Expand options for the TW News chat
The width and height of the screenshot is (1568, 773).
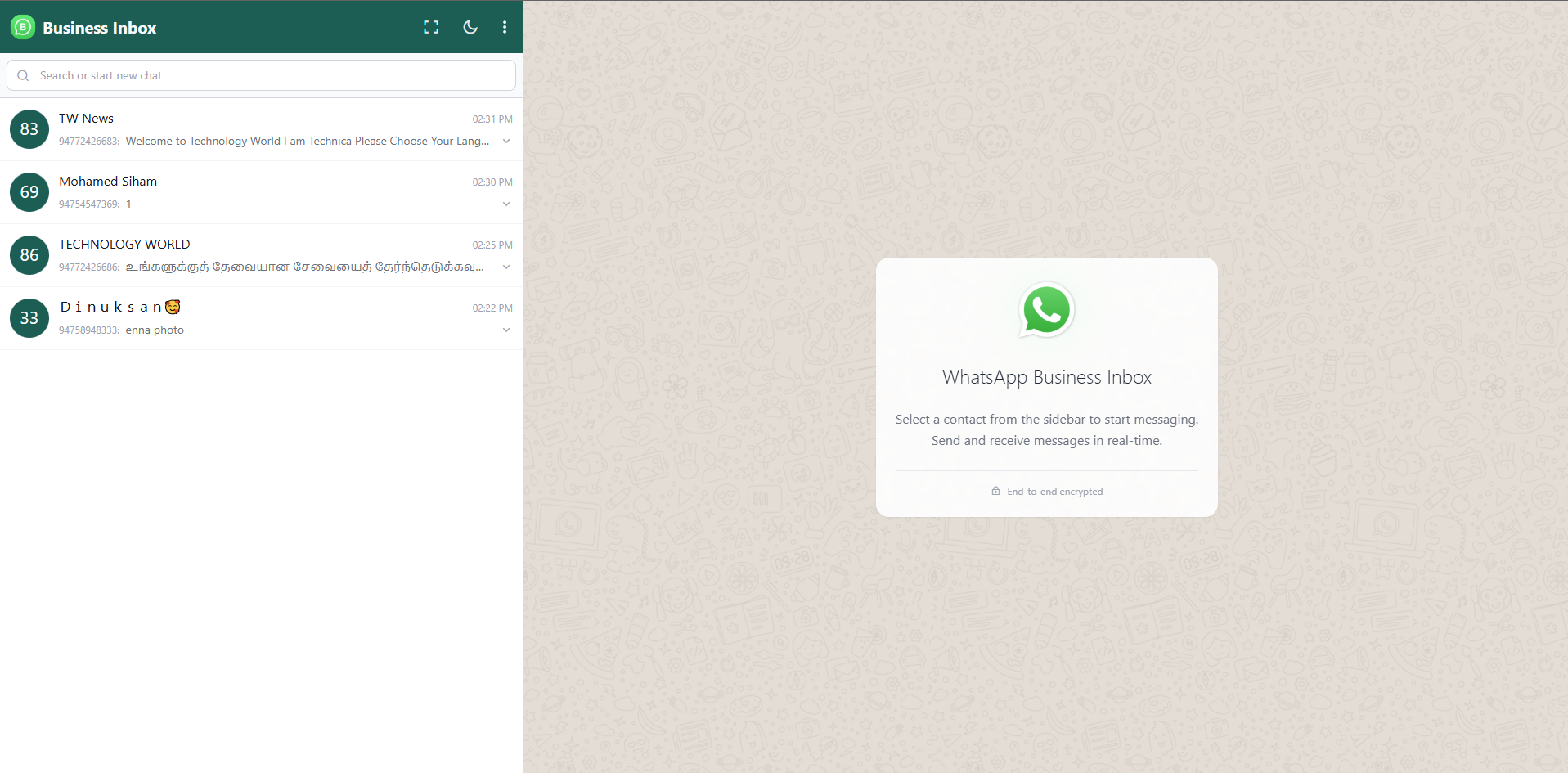pyautogui.click(x=506, y=141)
